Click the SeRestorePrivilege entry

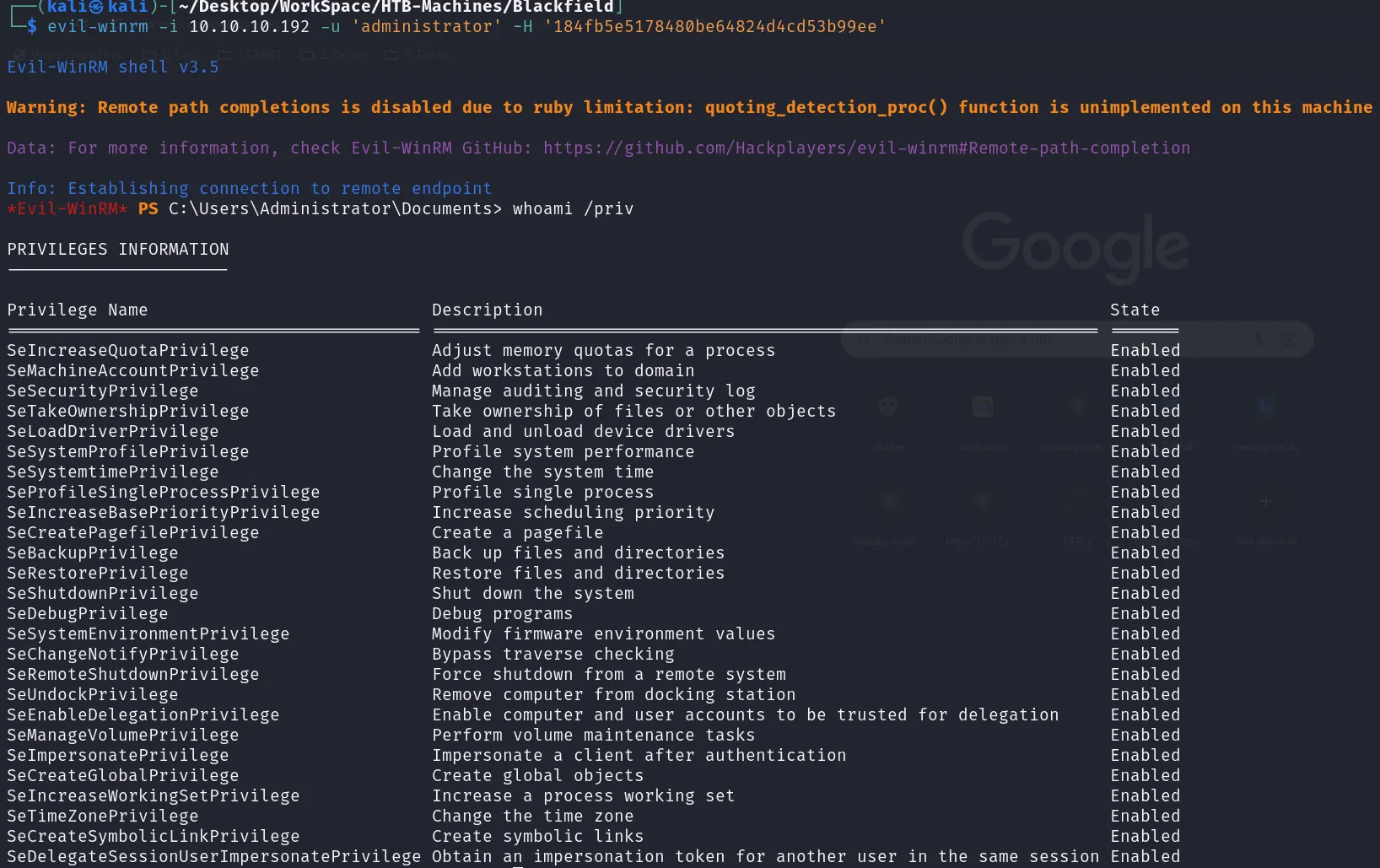pyautogui.click(x=98, y=574)
